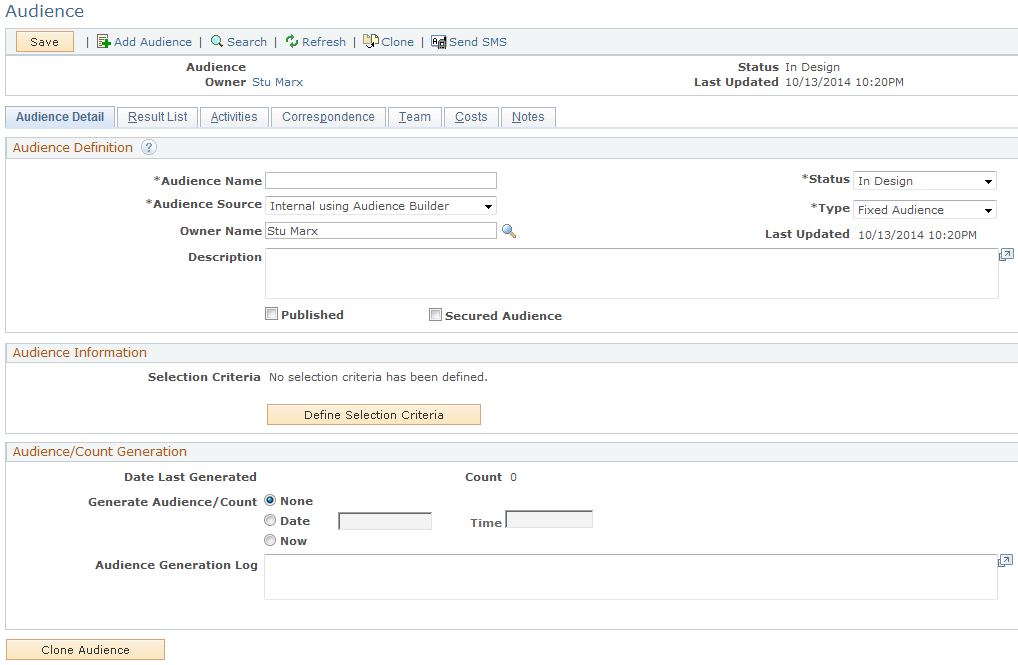
Task: Click the Owner Name input field
Action: coord(381,231)
